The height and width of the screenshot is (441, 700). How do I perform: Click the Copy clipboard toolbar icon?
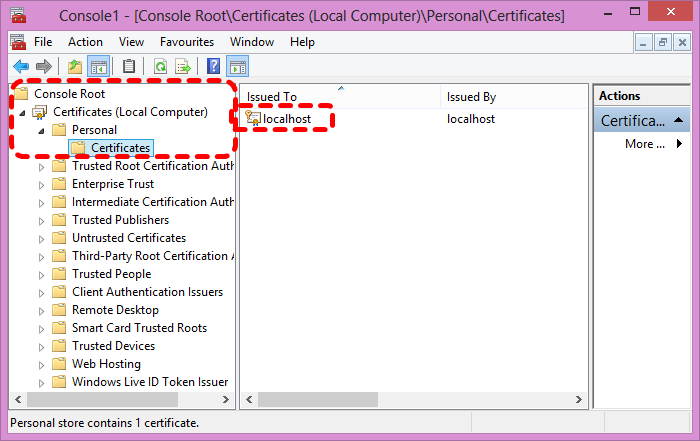[129, 67]
